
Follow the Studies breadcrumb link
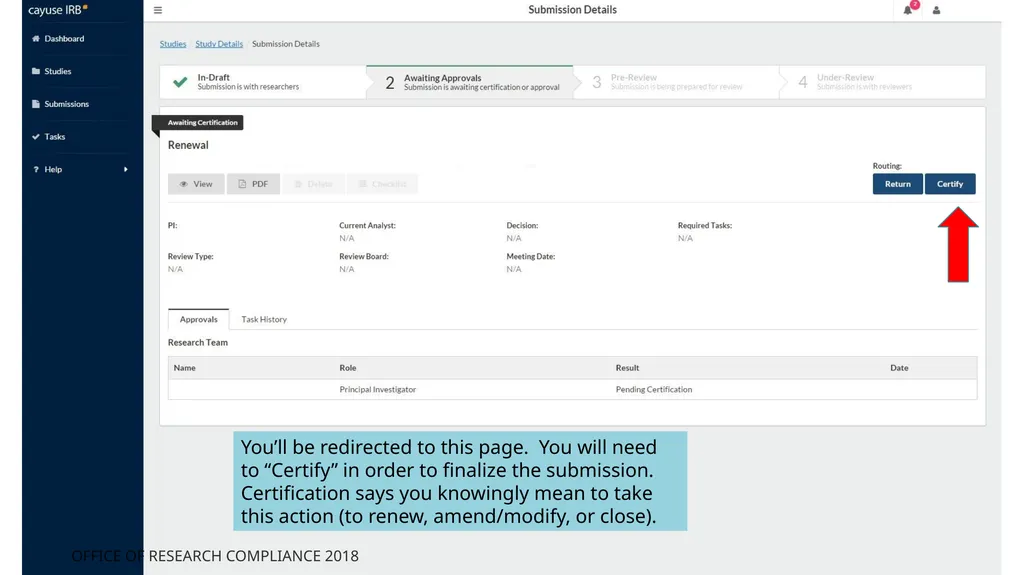coord(173,44)
